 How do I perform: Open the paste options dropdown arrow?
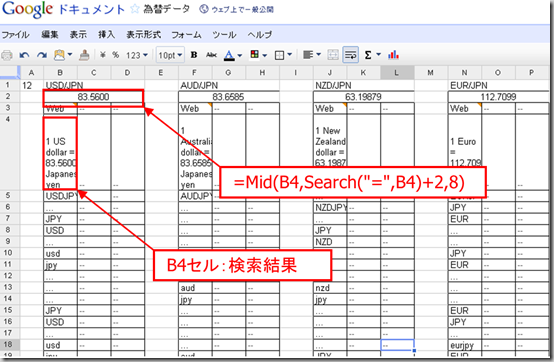70,54
